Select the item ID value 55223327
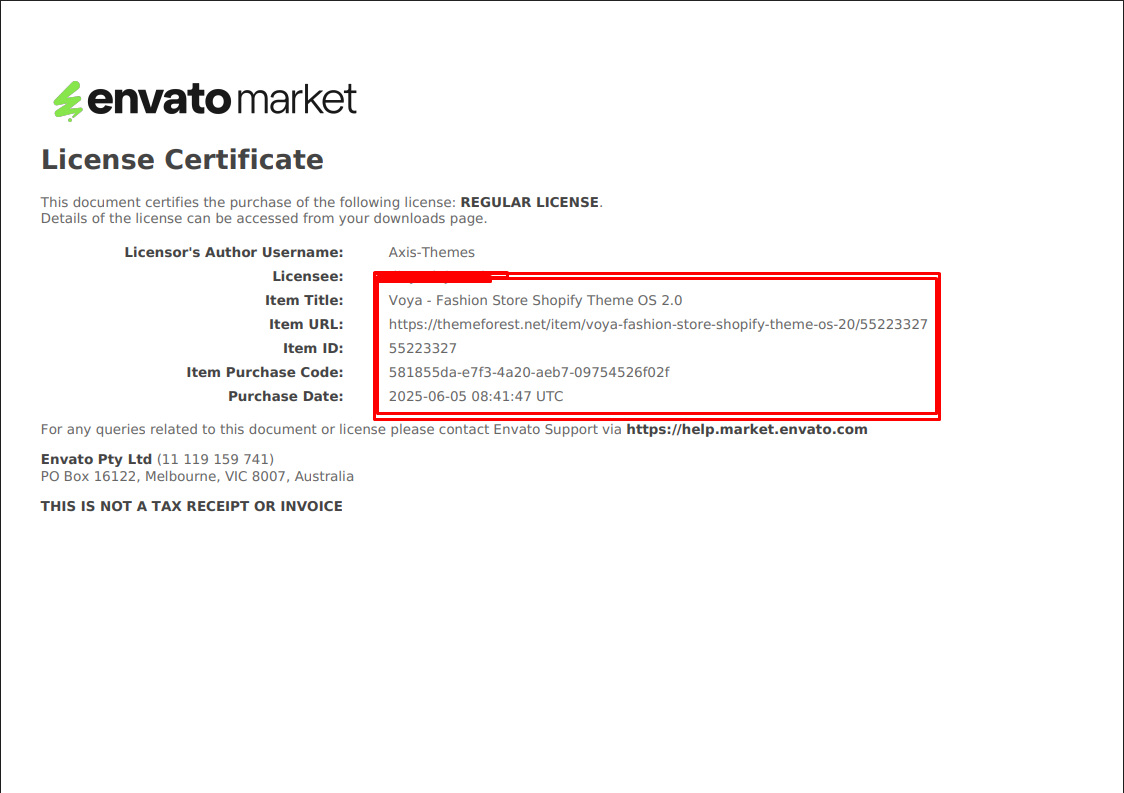1124x793 pixels. (422, 348)
